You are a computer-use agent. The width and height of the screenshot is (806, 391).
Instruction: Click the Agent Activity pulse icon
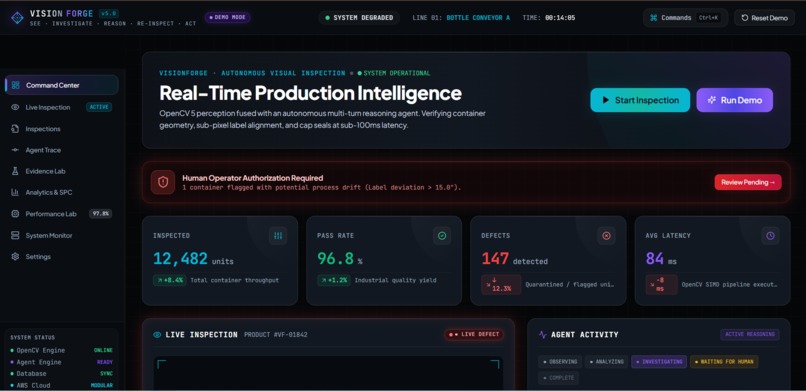click(x=543, y=334)
